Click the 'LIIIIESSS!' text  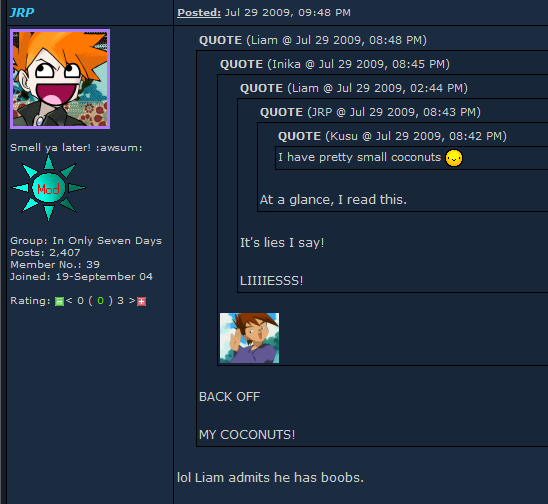tap(272, 281)
